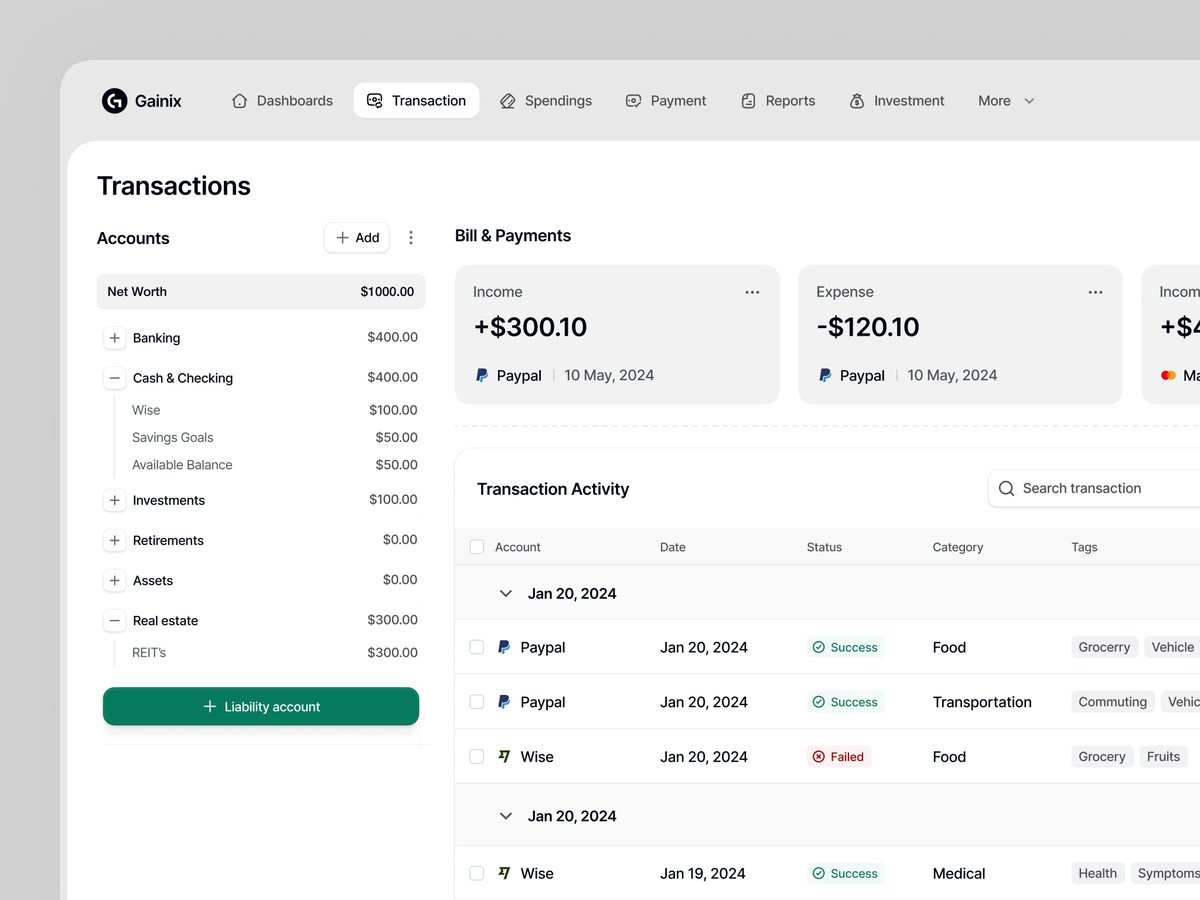This screenshot has width=1200, height=900.
Task: Click the Spendings tag icon
Action: click(507, 100)
